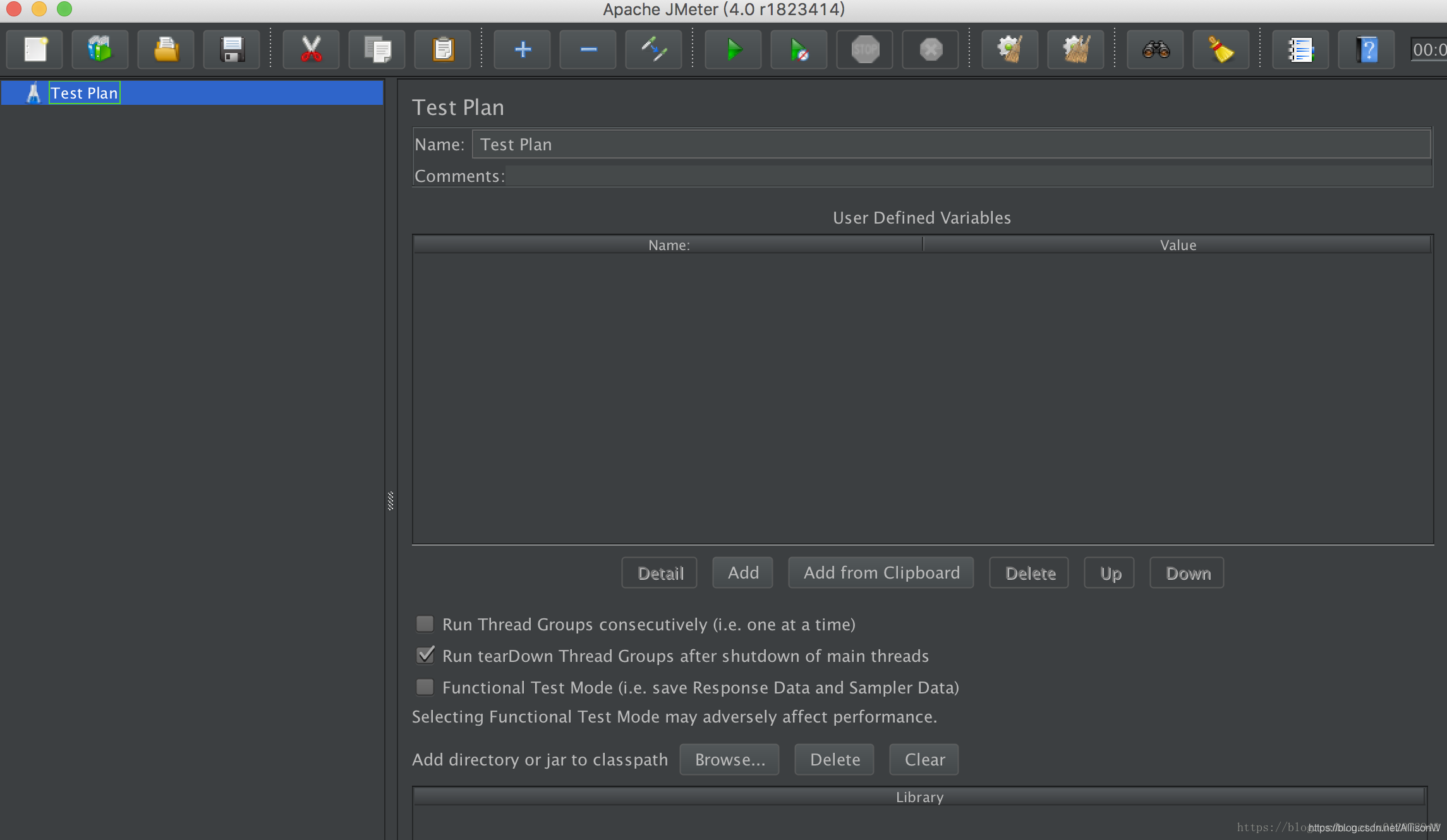The image size is (1447, 840).
Task: Click Add button for user variable
Action: click(x=743, y=573)
